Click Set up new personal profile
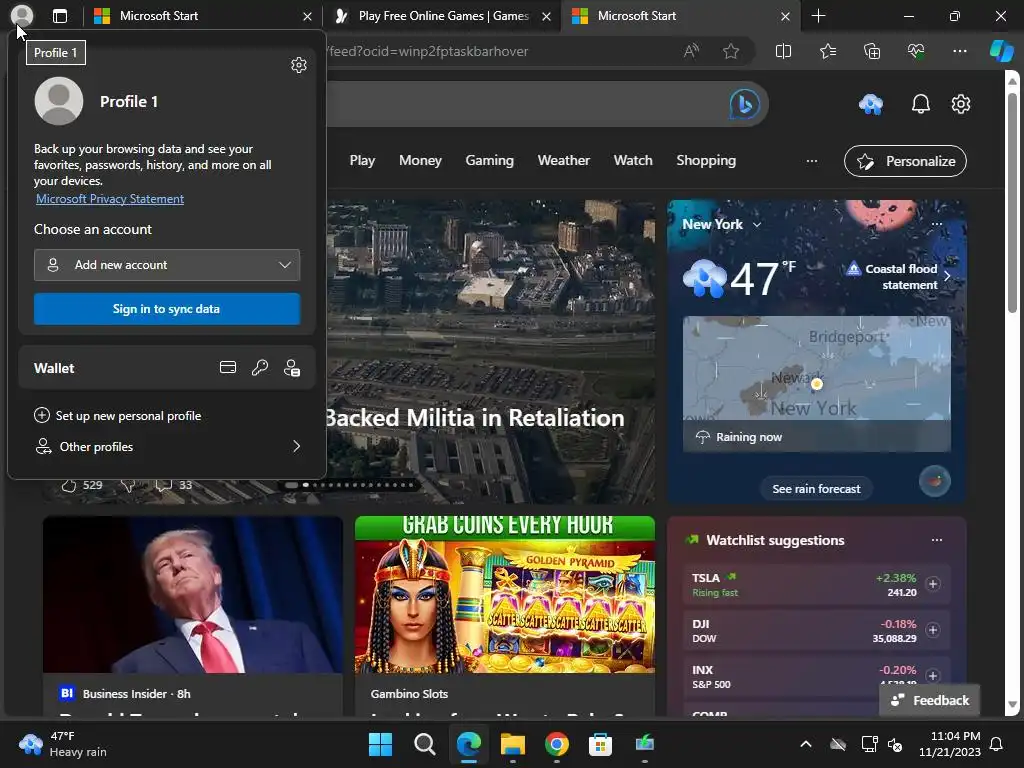 point(118,416)
